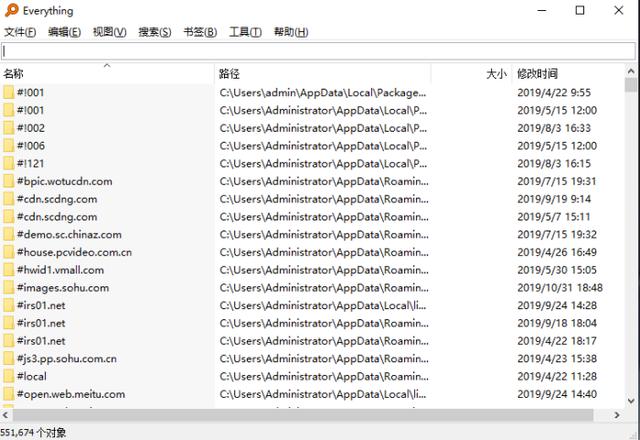Select #irs01.net modified 2019/9/18 18:04
The width and height of the screenshot is (640, 440).
[41, 323]
